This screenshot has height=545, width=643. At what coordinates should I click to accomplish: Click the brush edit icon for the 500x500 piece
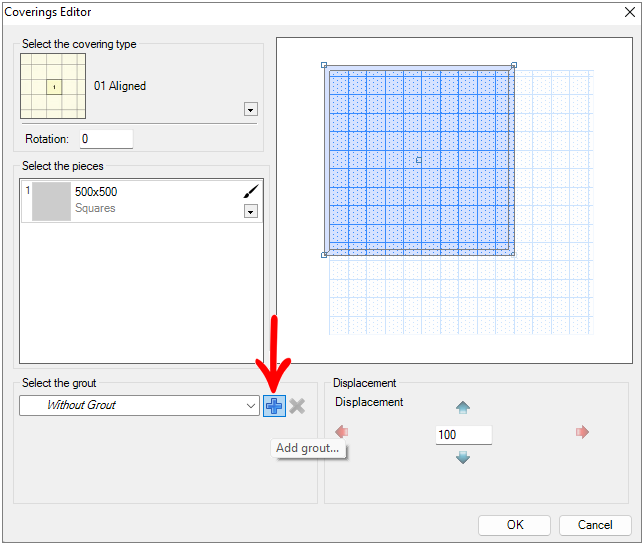[x=251, y=191]
